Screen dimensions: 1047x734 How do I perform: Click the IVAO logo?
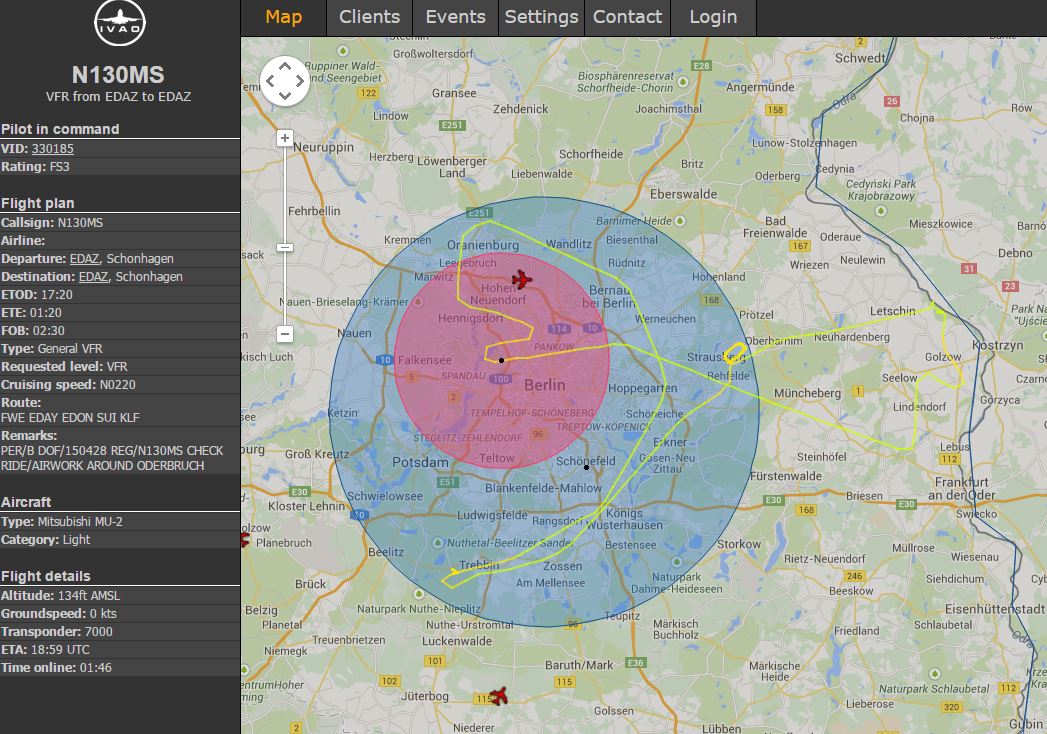click(x=120, y=23)
